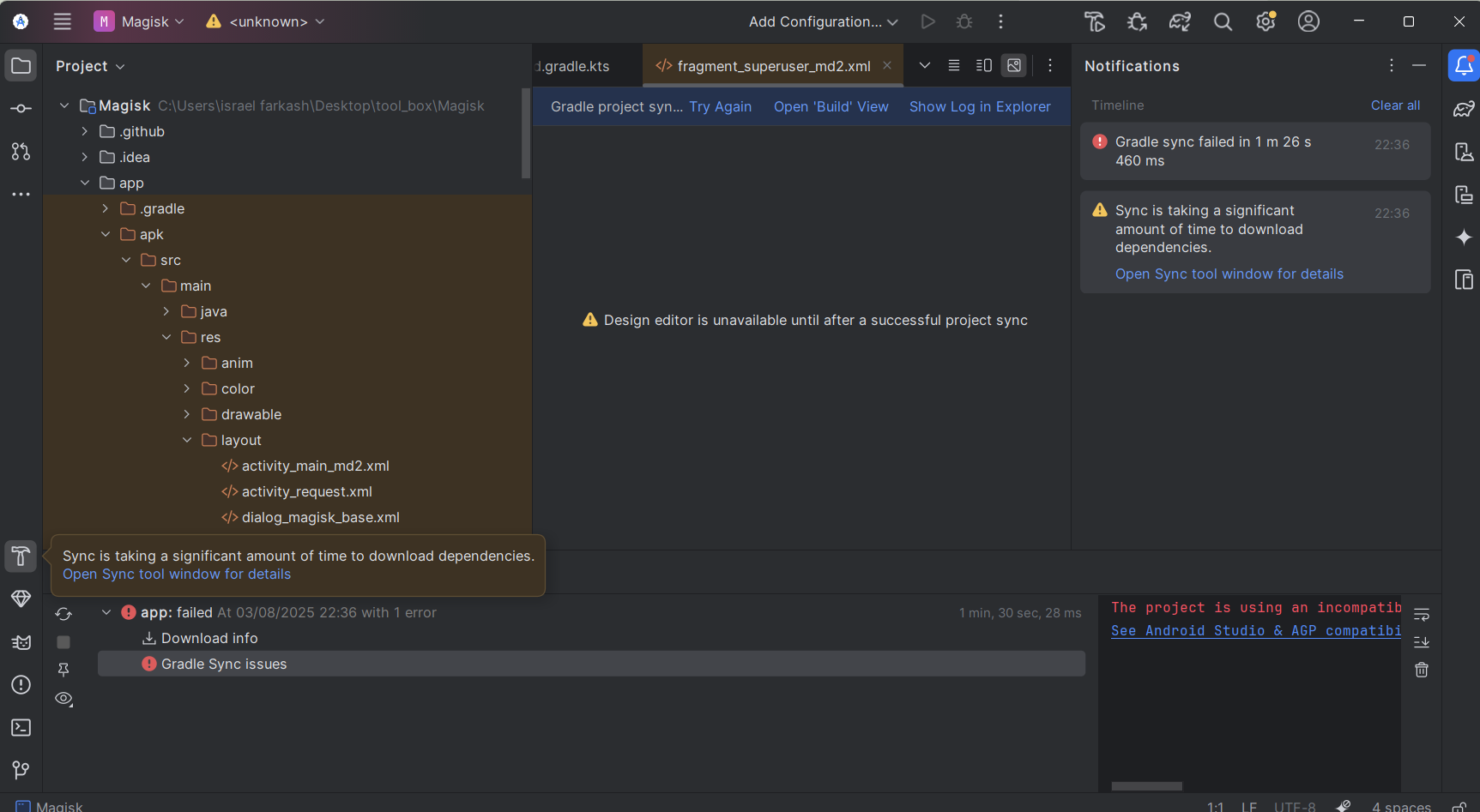This screenshot has width=1480, height=812.
Task: Clear all notifications
Action: click(1395, 105)
